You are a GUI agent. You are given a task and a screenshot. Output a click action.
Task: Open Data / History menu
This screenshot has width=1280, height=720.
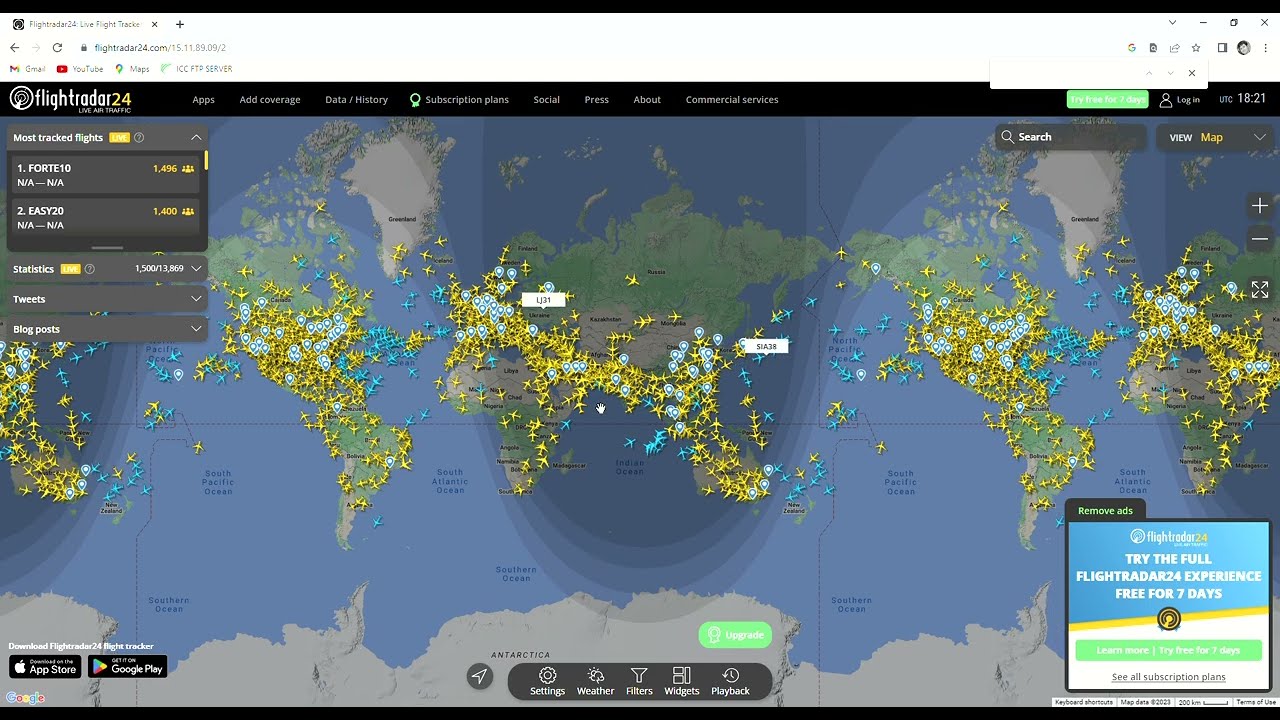356,99
